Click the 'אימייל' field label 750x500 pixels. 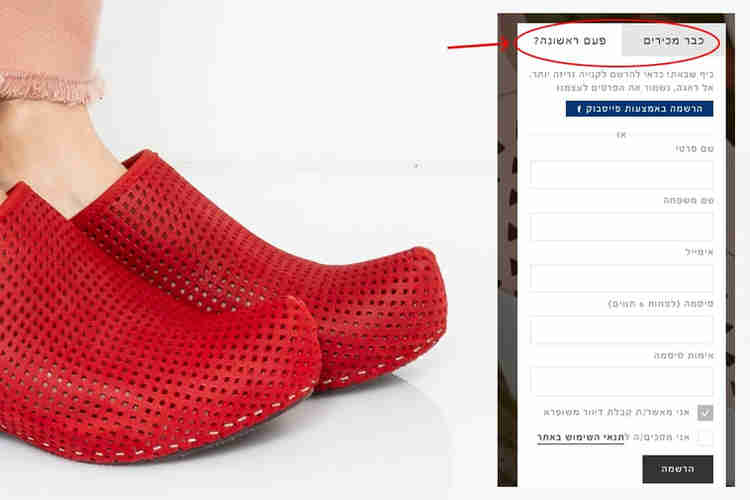(x=699, y=252)
